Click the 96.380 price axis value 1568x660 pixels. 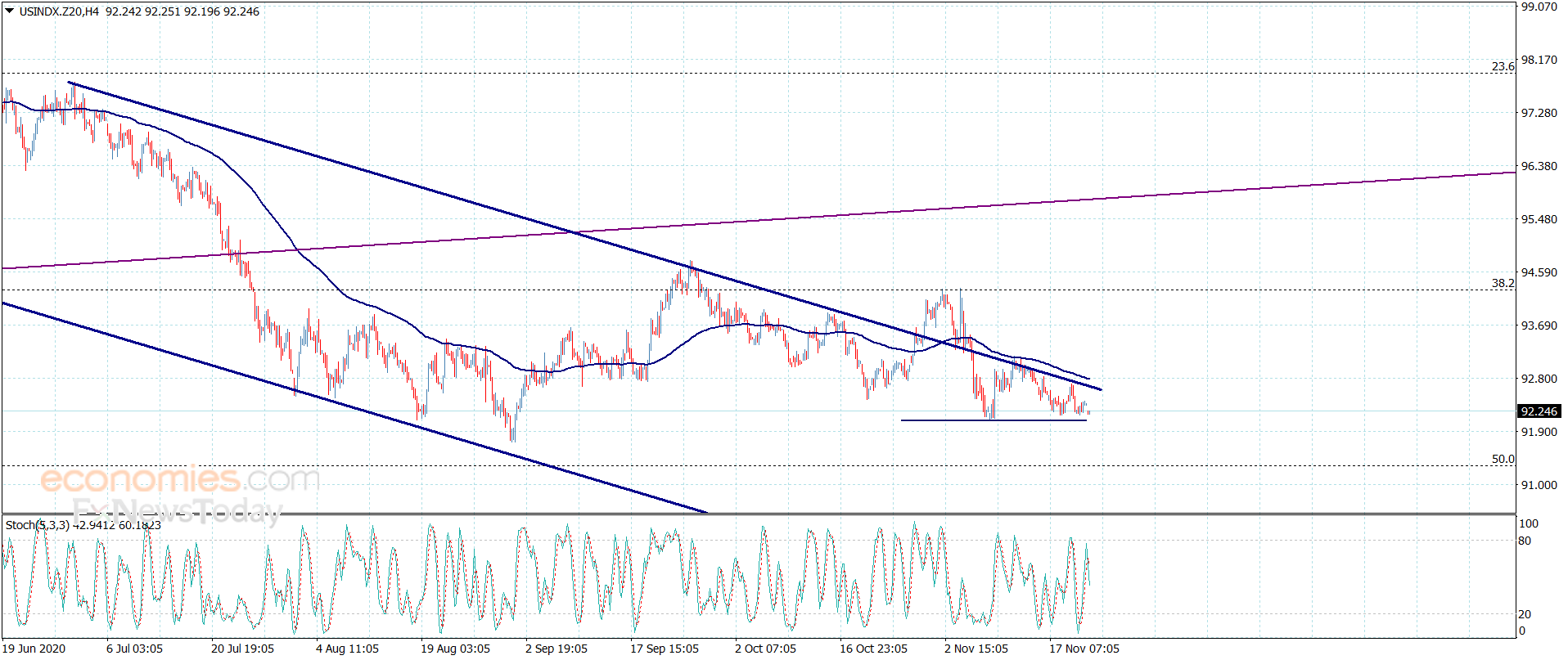1539,166
